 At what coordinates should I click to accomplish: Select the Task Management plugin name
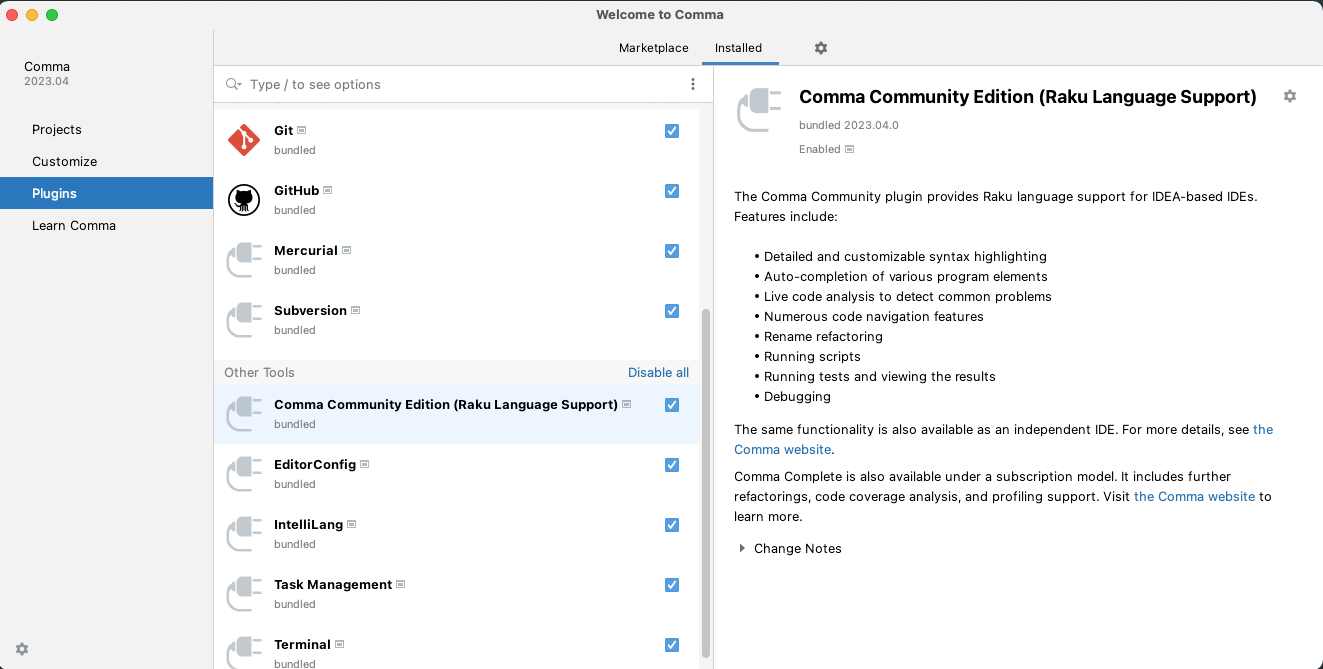(333, 585)
